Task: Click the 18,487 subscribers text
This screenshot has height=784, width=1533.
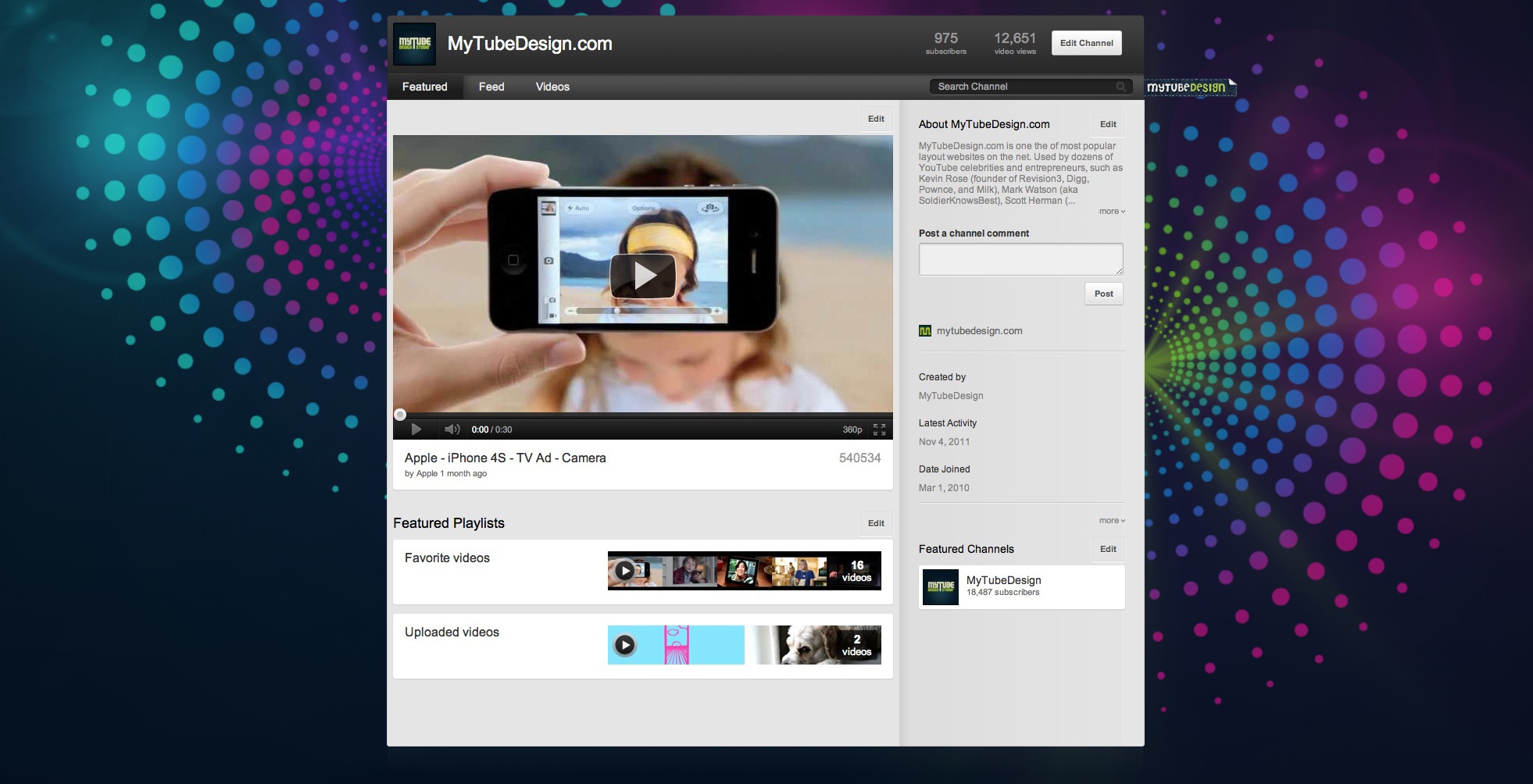Action: click(1002, 593)
